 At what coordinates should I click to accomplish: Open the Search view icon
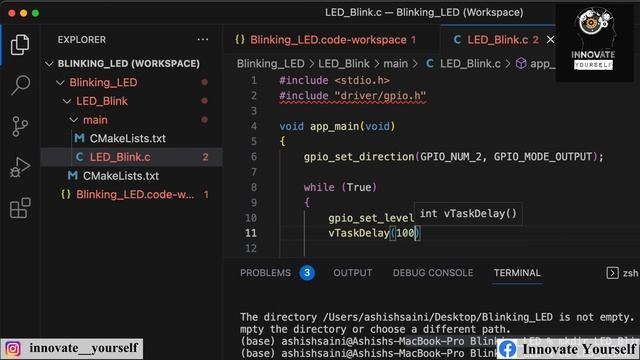[20, 85]
